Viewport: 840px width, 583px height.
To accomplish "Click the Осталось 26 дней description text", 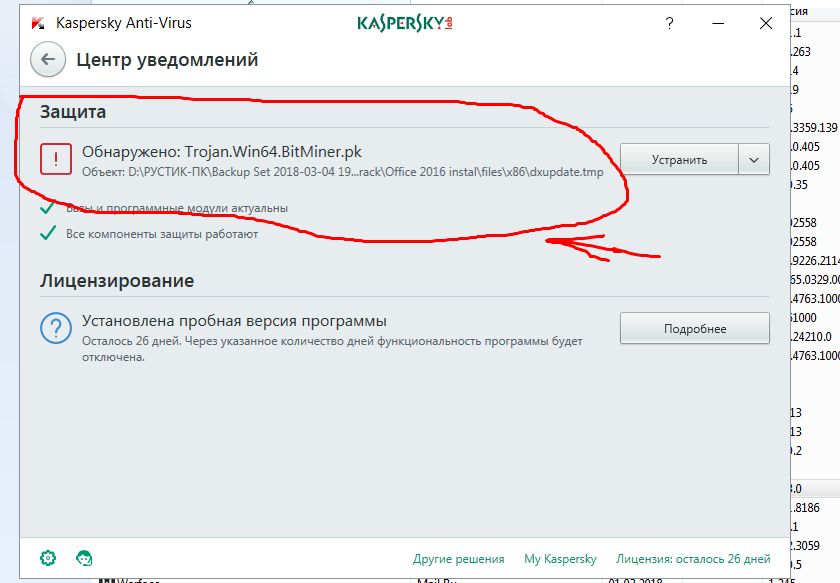I will pos(332,349).
